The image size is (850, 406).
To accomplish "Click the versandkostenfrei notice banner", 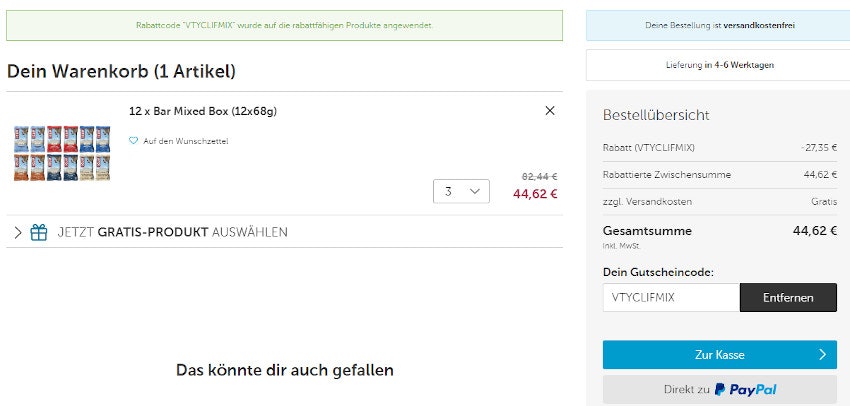I will click(718, 25).
